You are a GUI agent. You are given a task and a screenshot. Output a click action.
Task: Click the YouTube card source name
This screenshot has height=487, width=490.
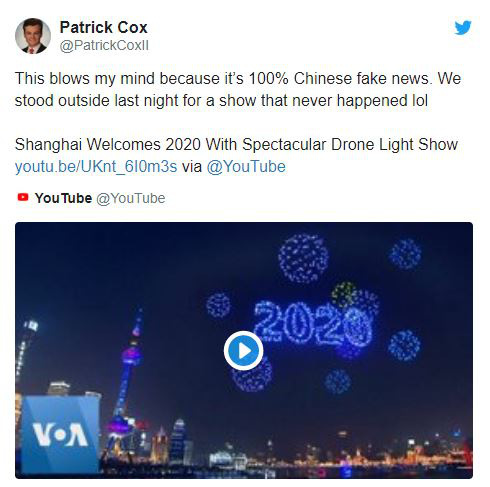(x=63, y=198)
